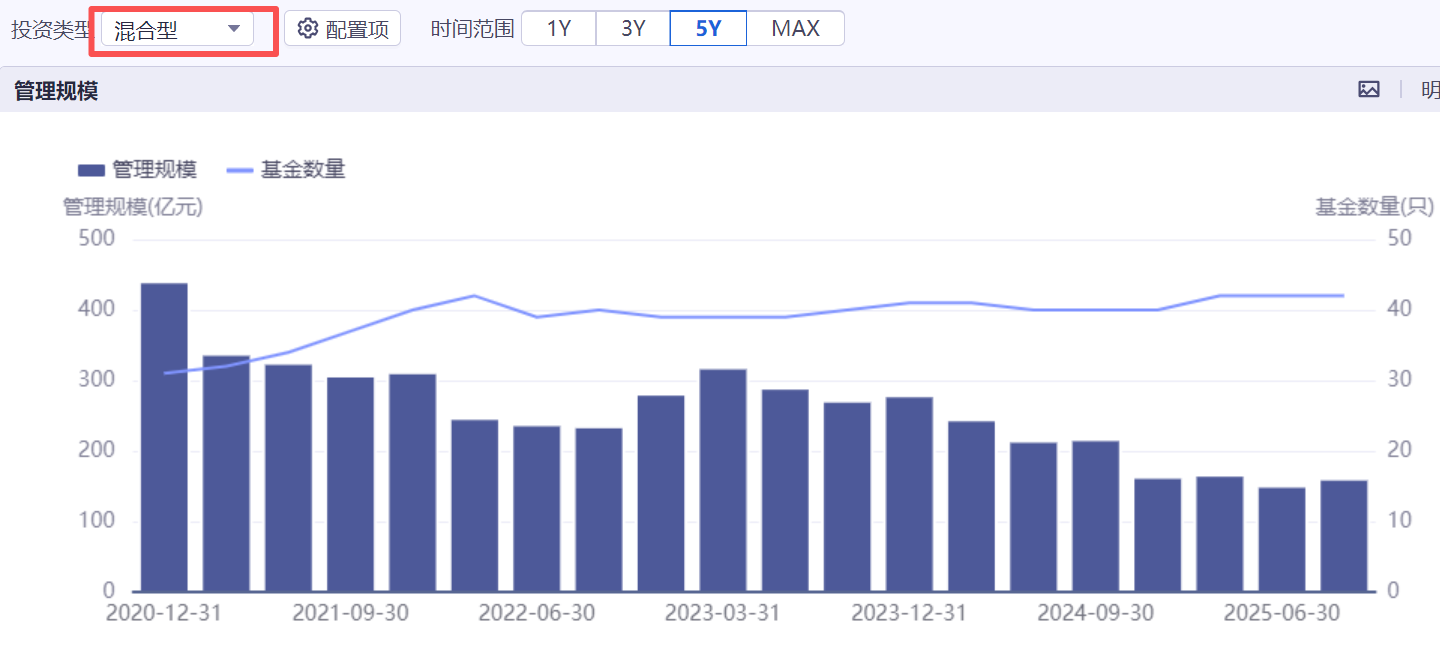Image resolution: width=1440 pixels, height=651 pixels.
Task: Click the chart image view icon
Action: (1369, 89)
